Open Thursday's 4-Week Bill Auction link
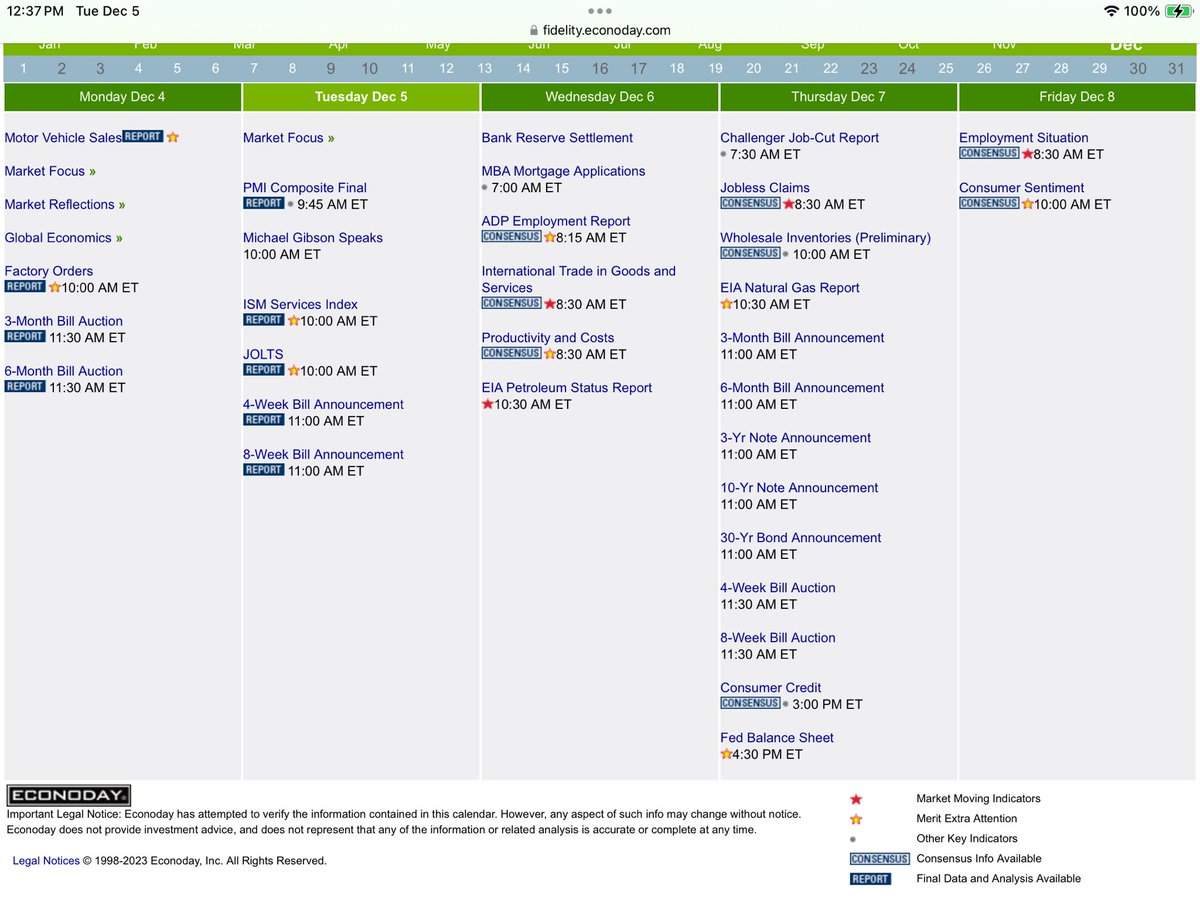Viewport: 1200px width, 900px height. pyautogui.click(x=778, y=588)
